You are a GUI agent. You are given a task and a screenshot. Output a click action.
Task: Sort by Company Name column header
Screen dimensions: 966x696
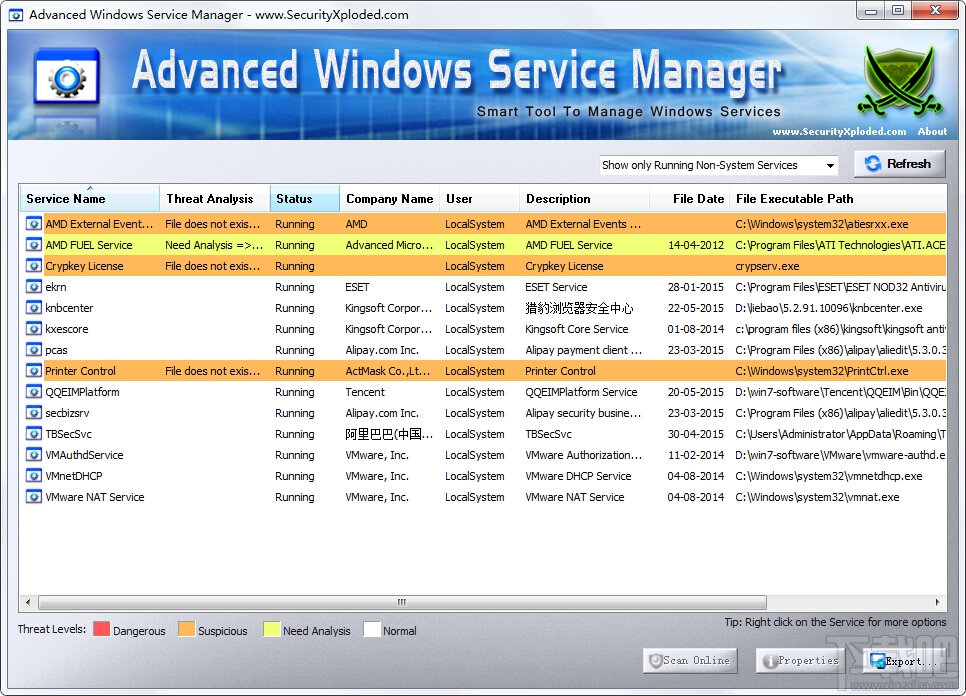389,198
